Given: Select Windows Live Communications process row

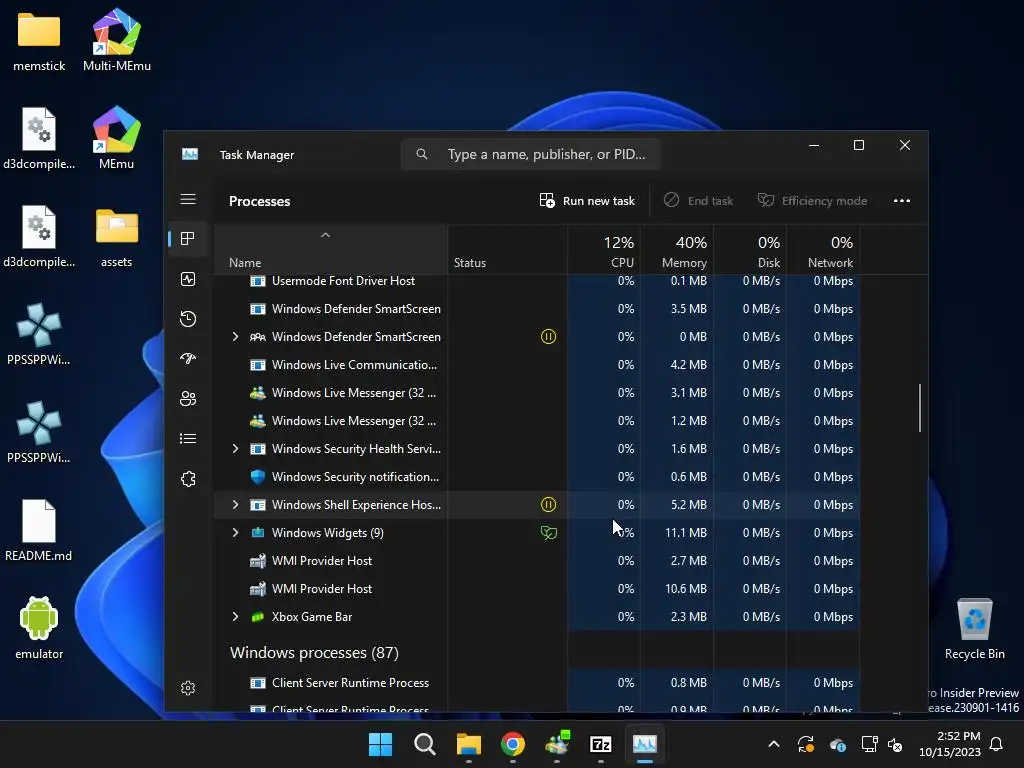Looking at the screenshot, I should 537,365.
